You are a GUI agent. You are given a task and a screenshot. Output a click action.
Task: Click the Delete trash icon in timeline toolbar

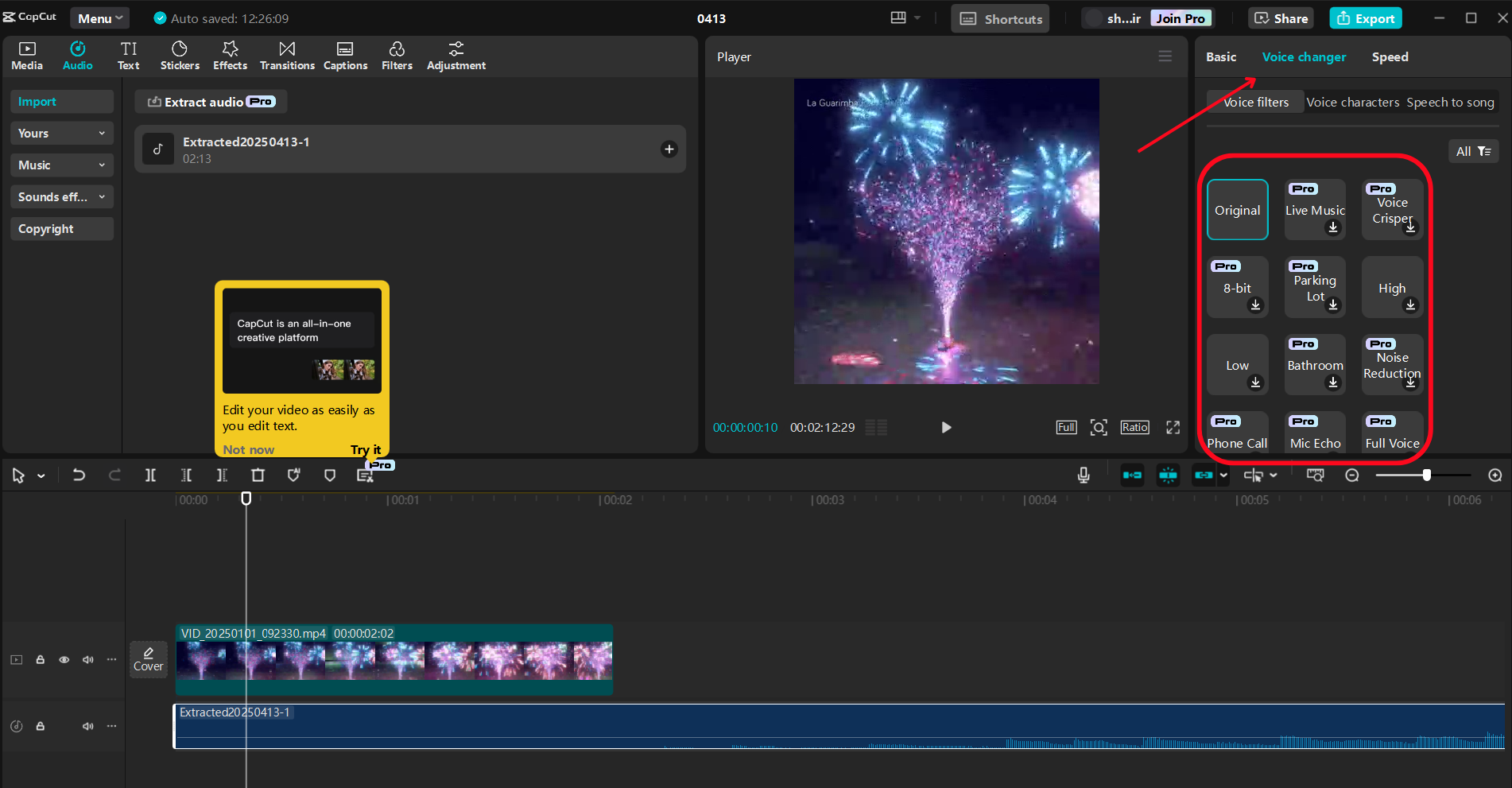(x=258, y=475)
